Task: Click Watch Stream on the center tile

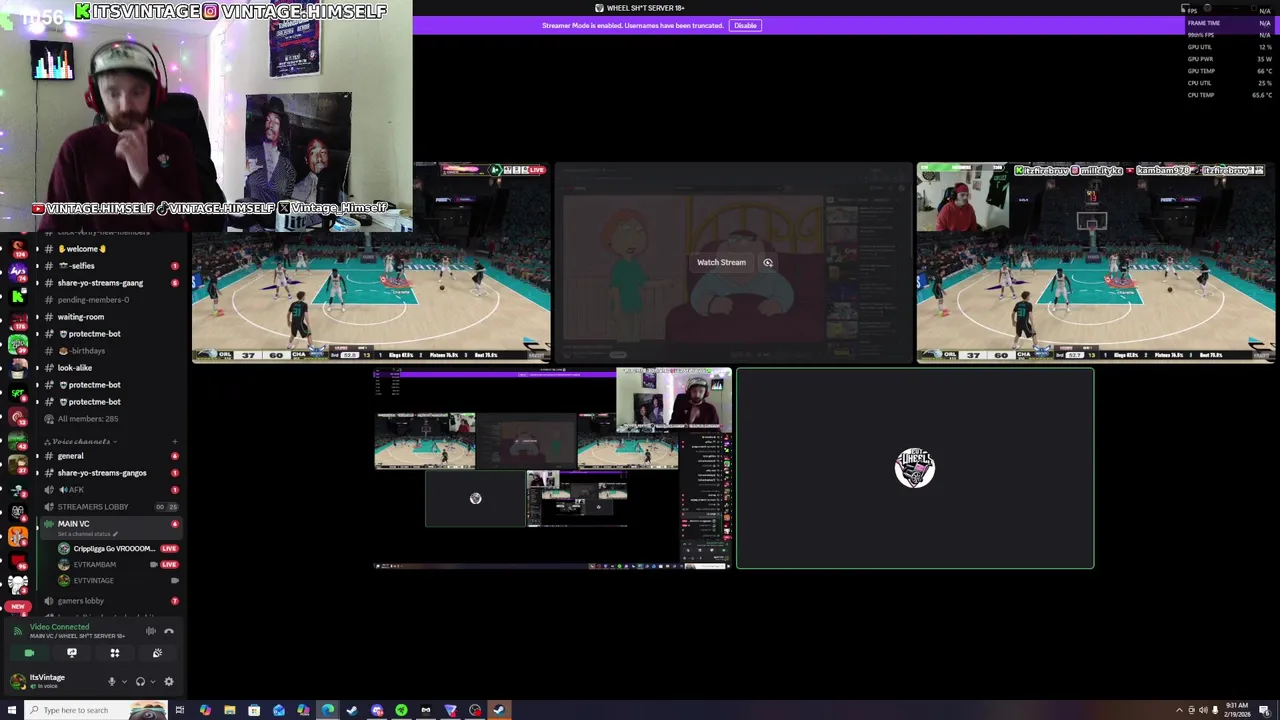Action: (x=721, y=262)
